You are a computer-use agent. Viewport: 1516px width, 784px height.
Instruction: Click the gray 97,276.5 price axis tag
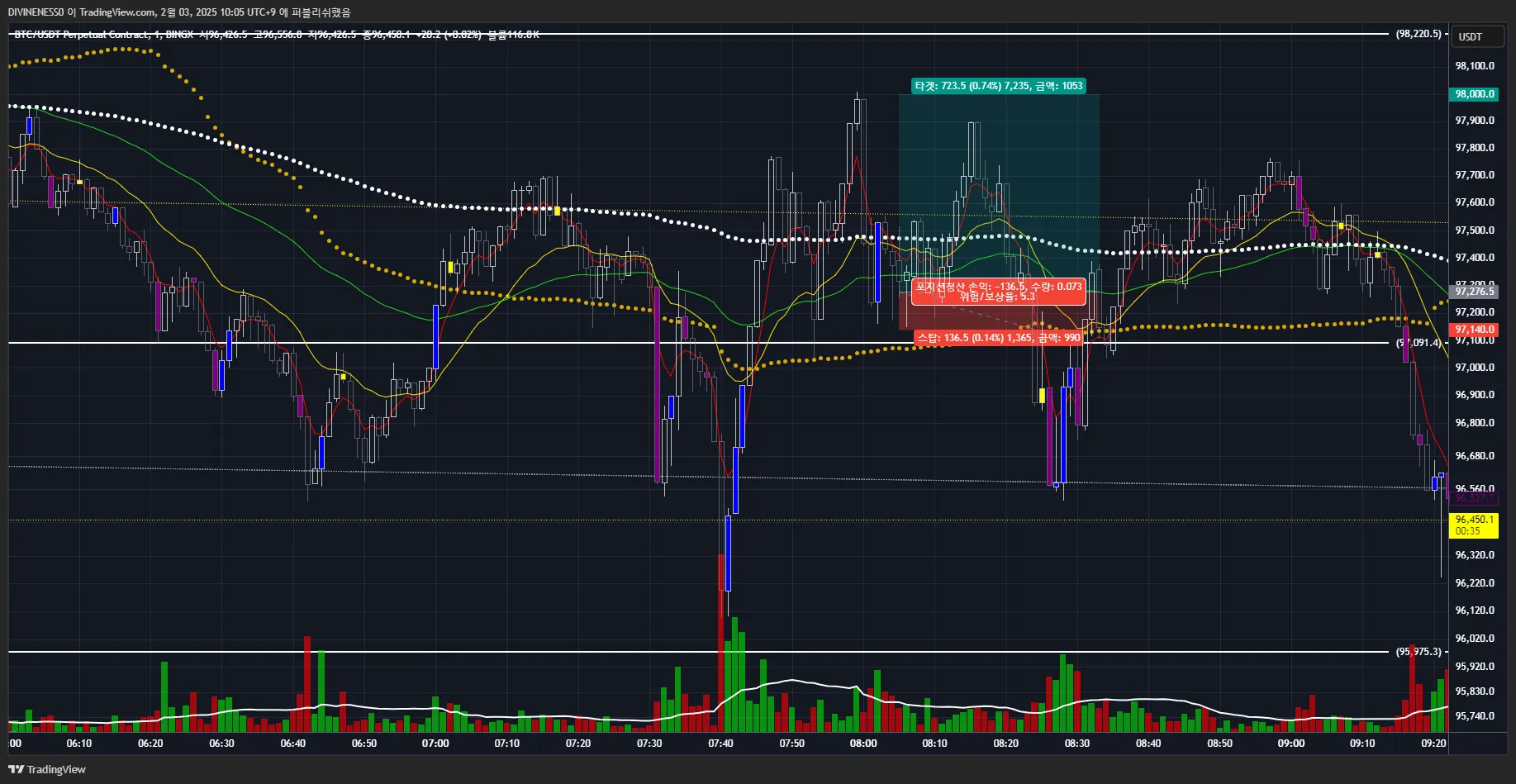[x=1475, y=292]
